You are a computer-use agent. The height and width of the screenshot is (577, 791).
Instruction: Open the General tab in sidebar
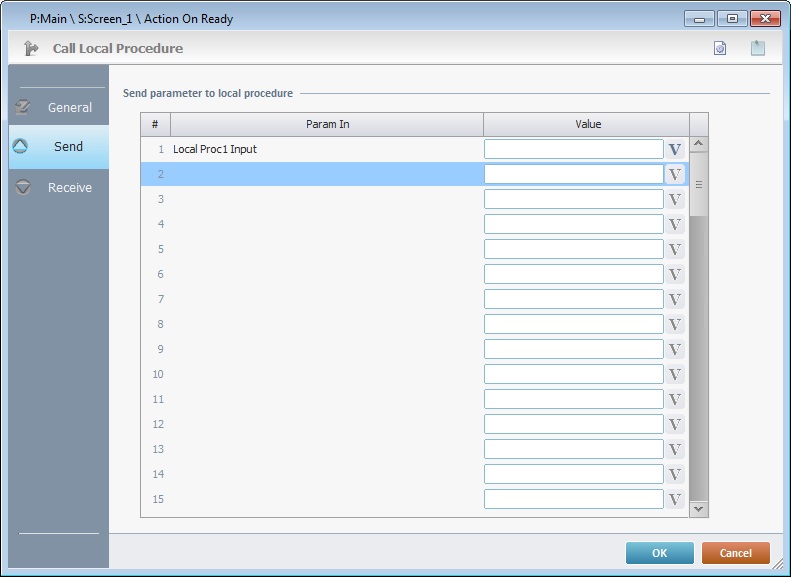58,107
